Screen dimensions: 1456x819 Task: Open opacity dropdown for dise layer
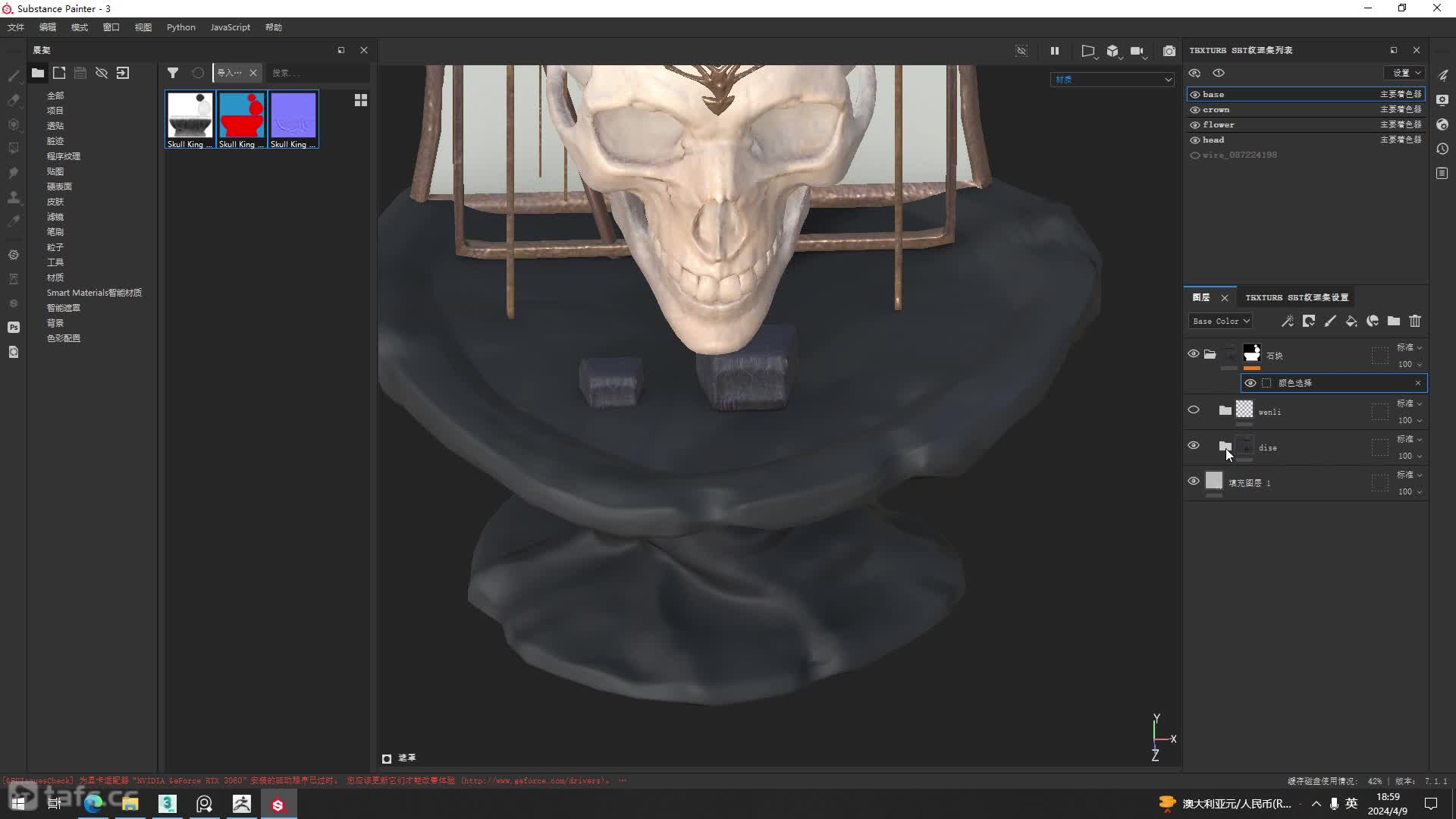[x=1410, y=456]
